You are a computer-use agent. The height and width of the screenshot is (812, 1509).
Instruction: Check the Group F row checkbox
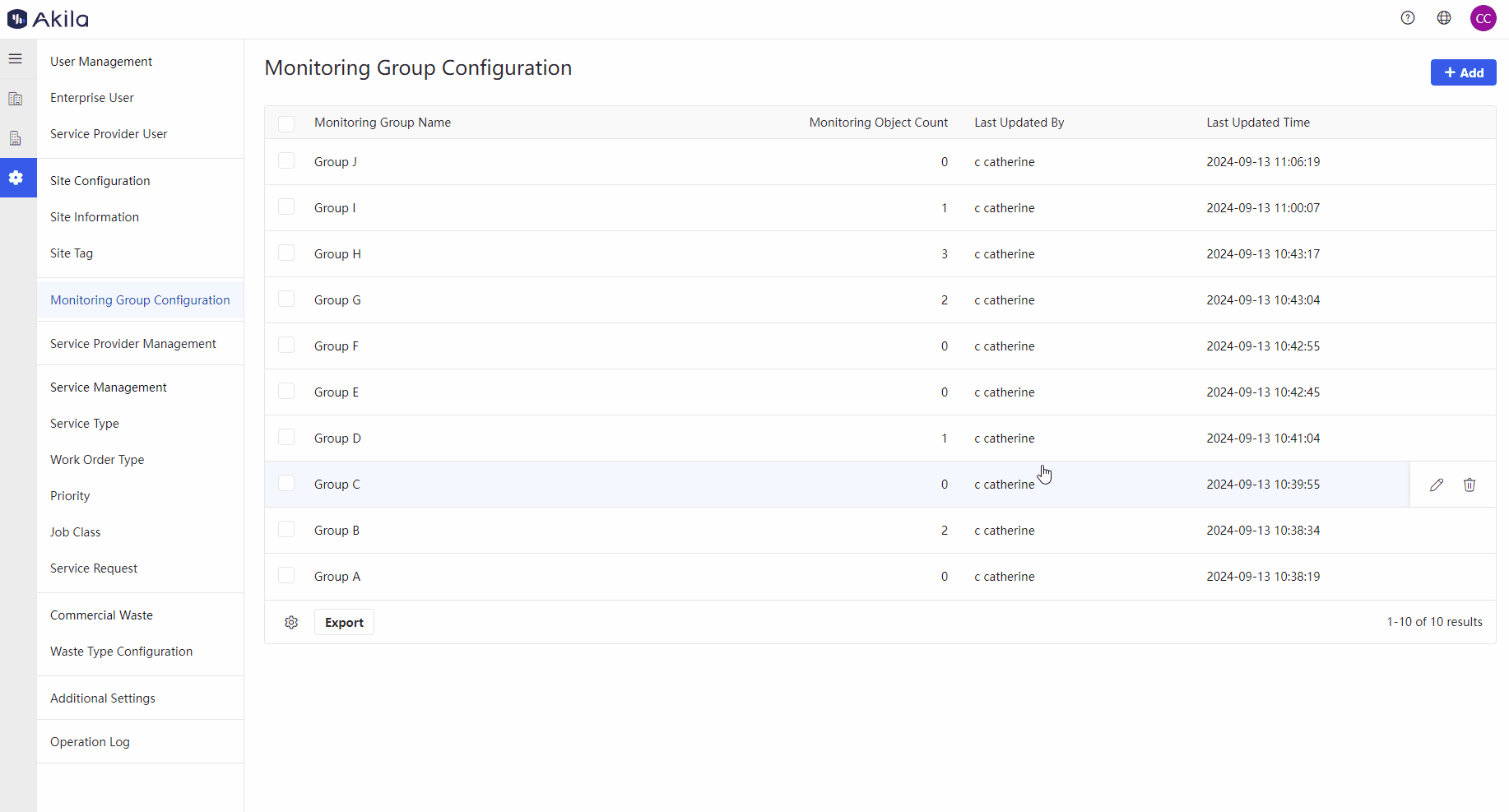pos(286,345)
